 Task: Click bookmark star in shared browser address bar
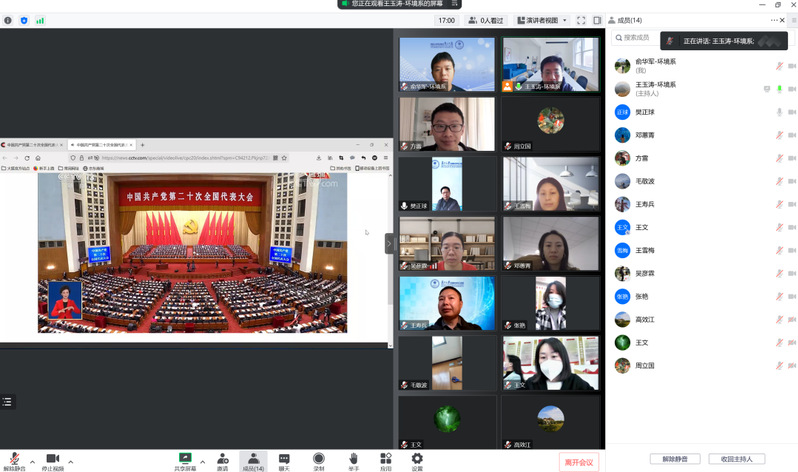(x=284, y=158)
